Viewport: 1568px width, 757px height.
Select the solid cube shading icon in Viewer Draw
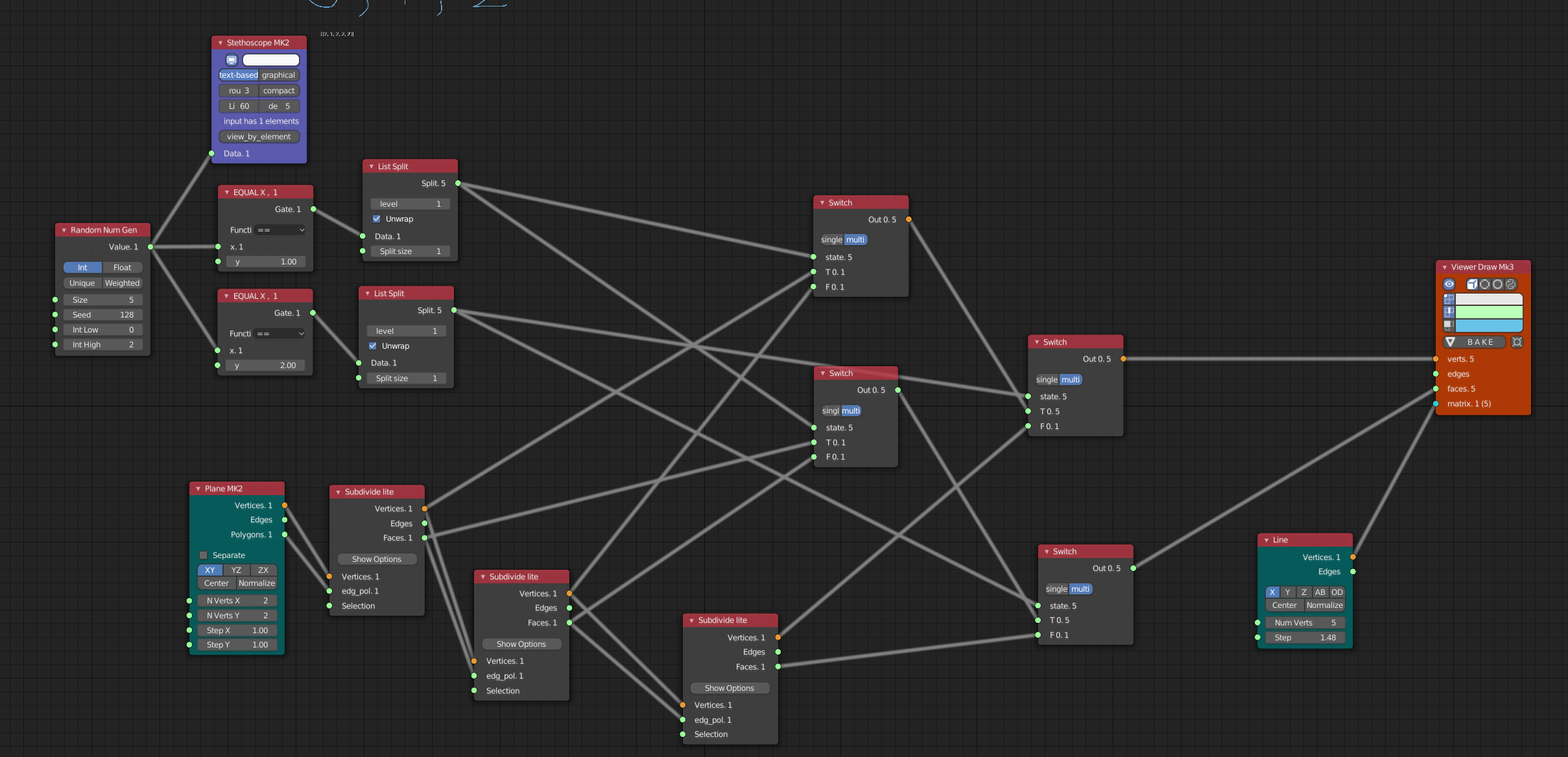coord(1471,285)
